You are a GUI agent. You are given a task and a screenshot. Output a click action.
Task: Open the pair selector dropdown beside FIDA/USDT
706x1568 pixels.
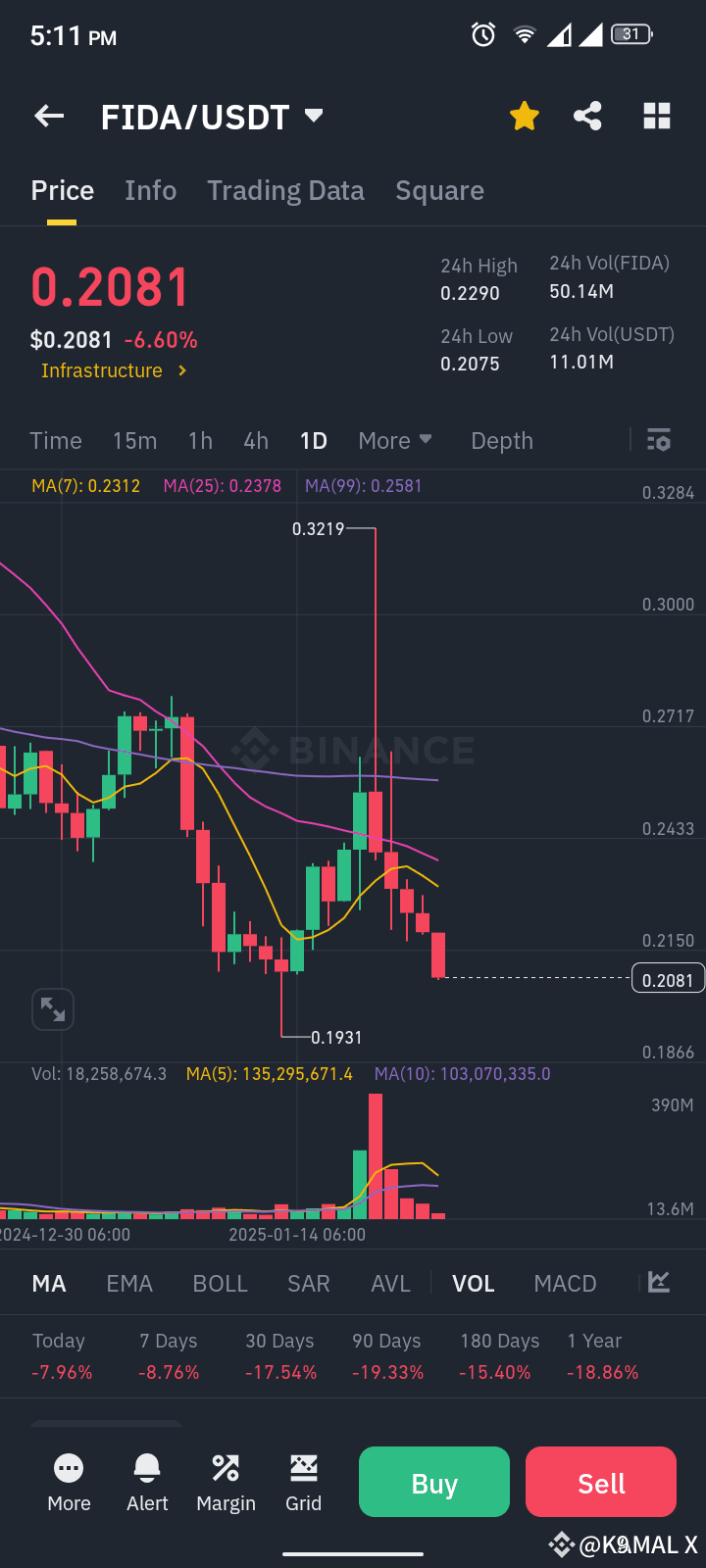(x=312, y=116)
